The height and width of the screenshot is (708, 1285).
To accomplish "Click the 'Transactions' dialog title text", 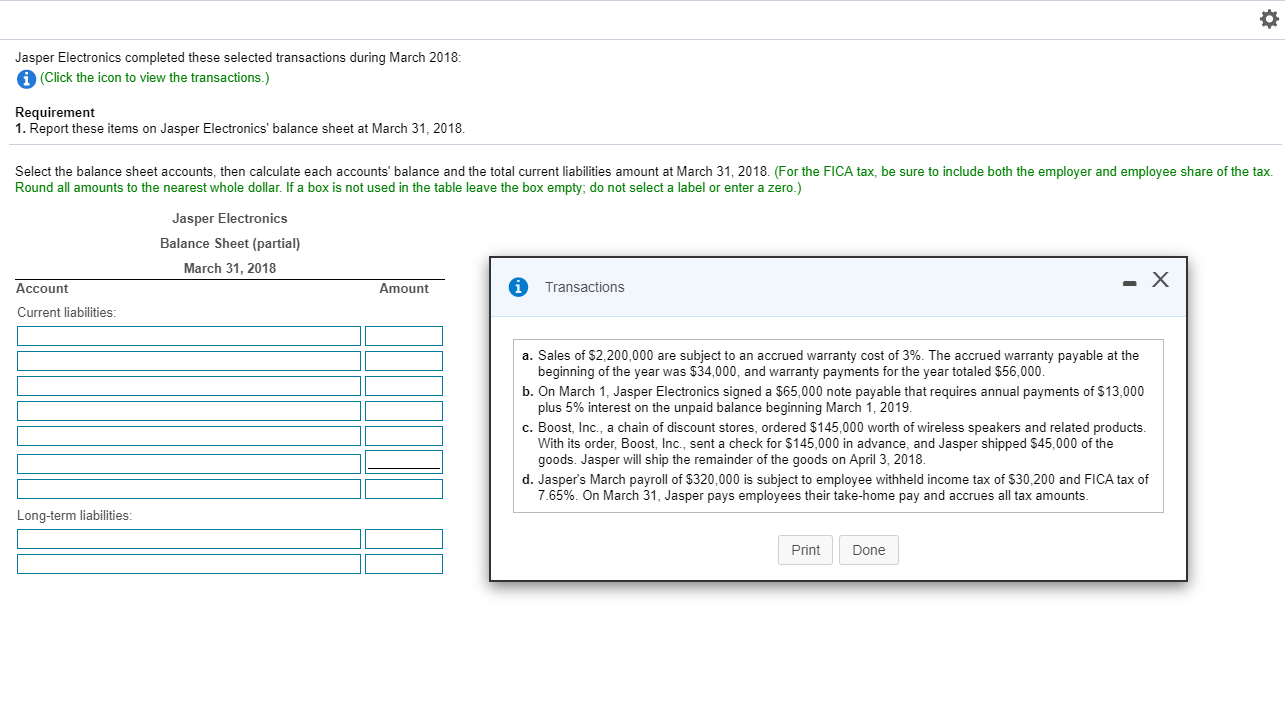I will coord(585,287).
